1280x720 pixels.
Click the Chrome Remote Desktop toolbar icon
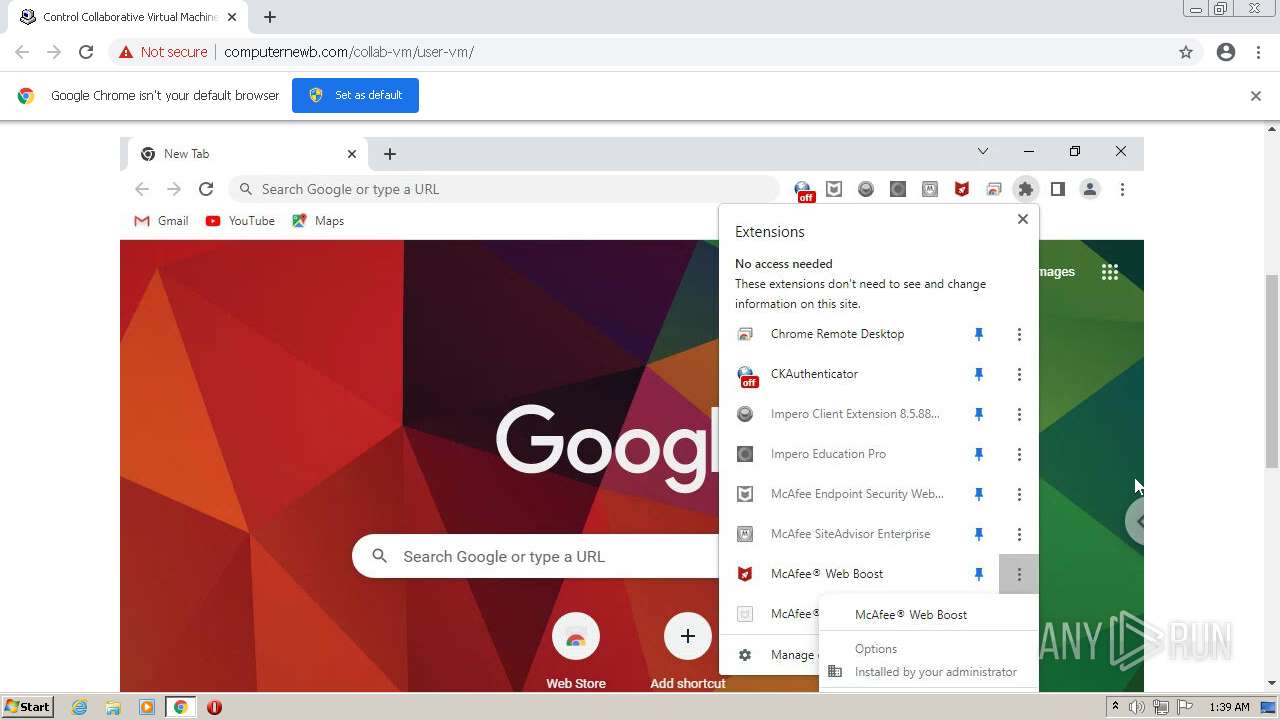[994, 189]
